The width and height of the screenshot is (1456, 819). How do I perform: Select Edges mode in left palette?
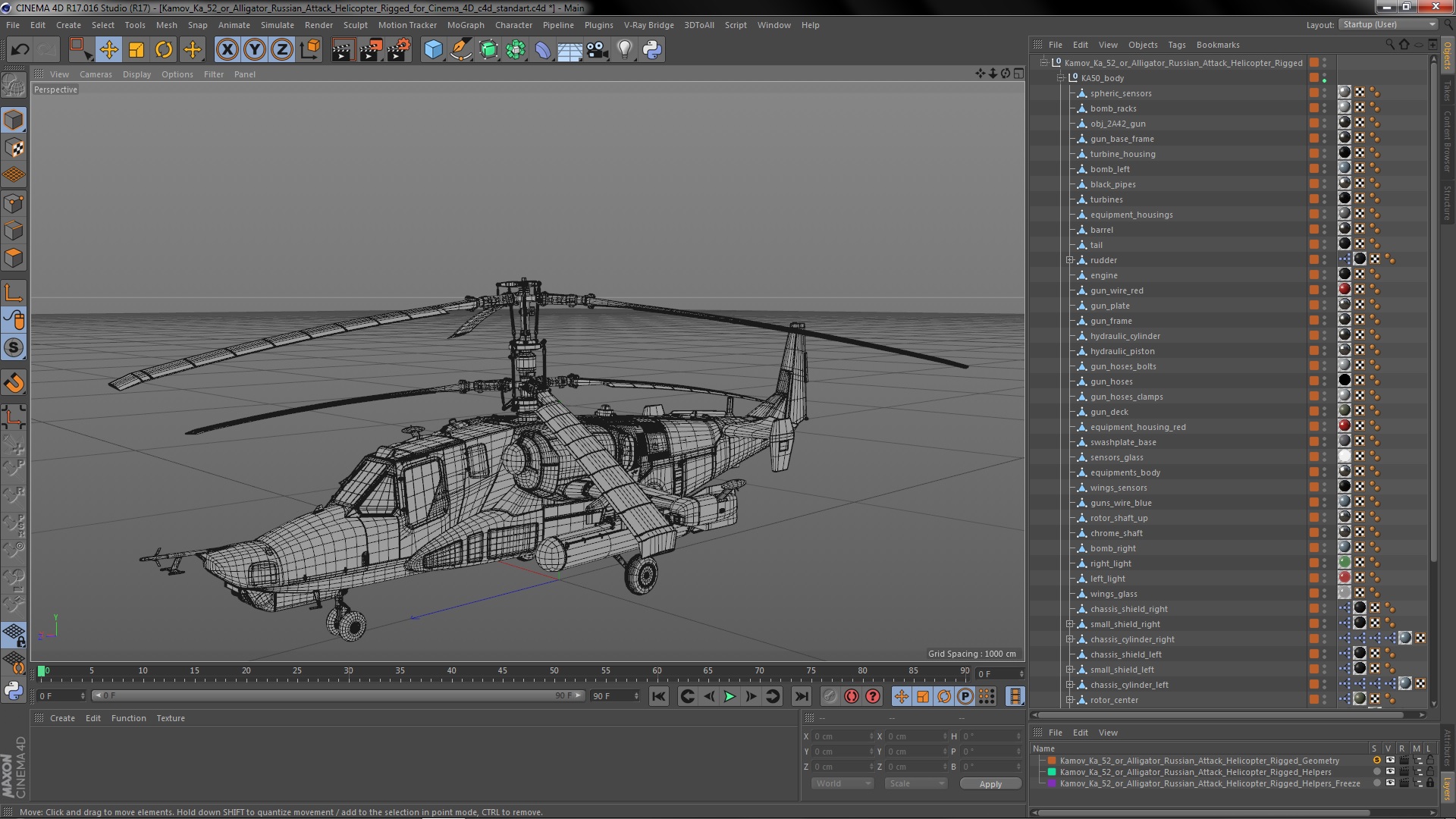[x=14, y=231]
